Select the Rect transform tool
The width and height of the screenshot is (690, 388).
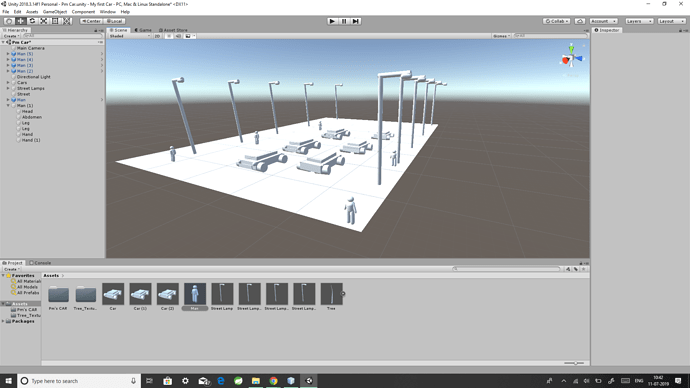click(x=55, y=21)
